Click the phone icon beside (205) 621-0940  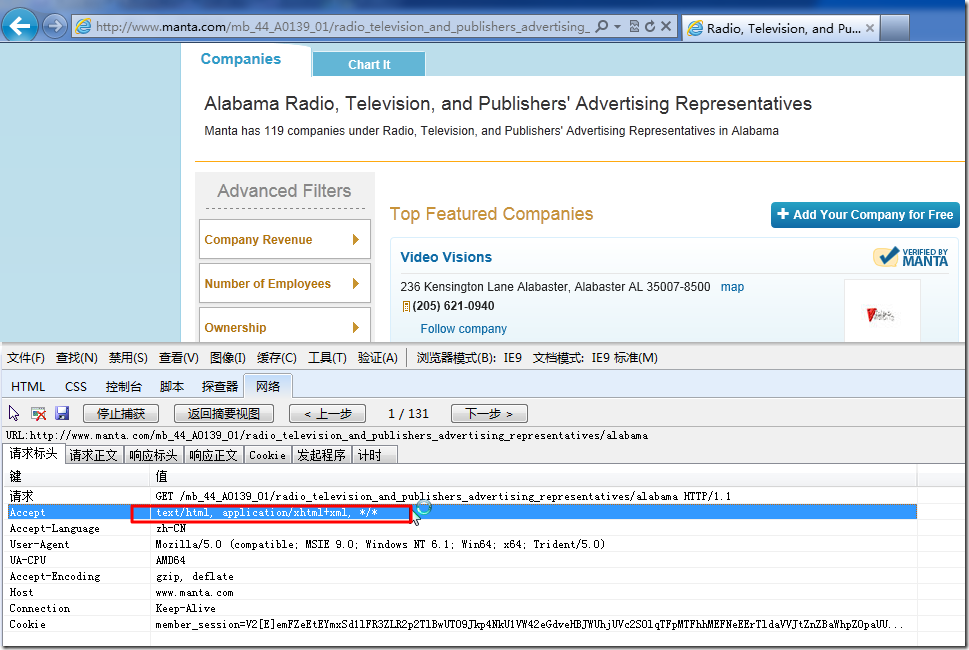[406, 306]
